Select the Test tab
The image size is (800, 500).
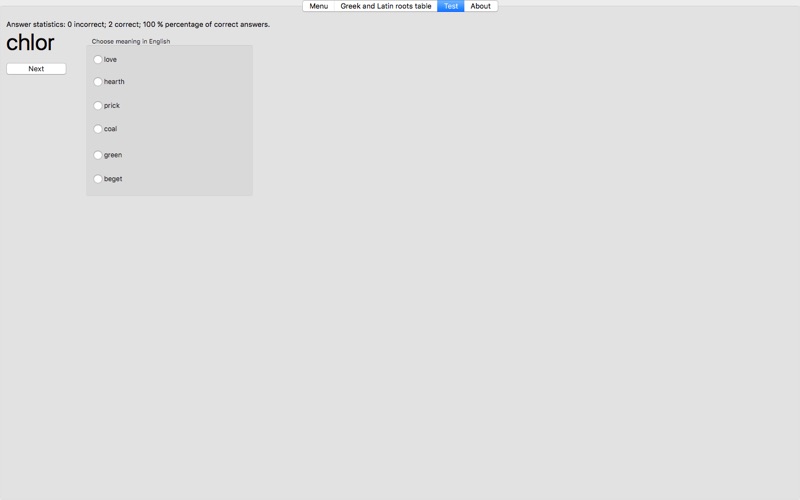451,6
